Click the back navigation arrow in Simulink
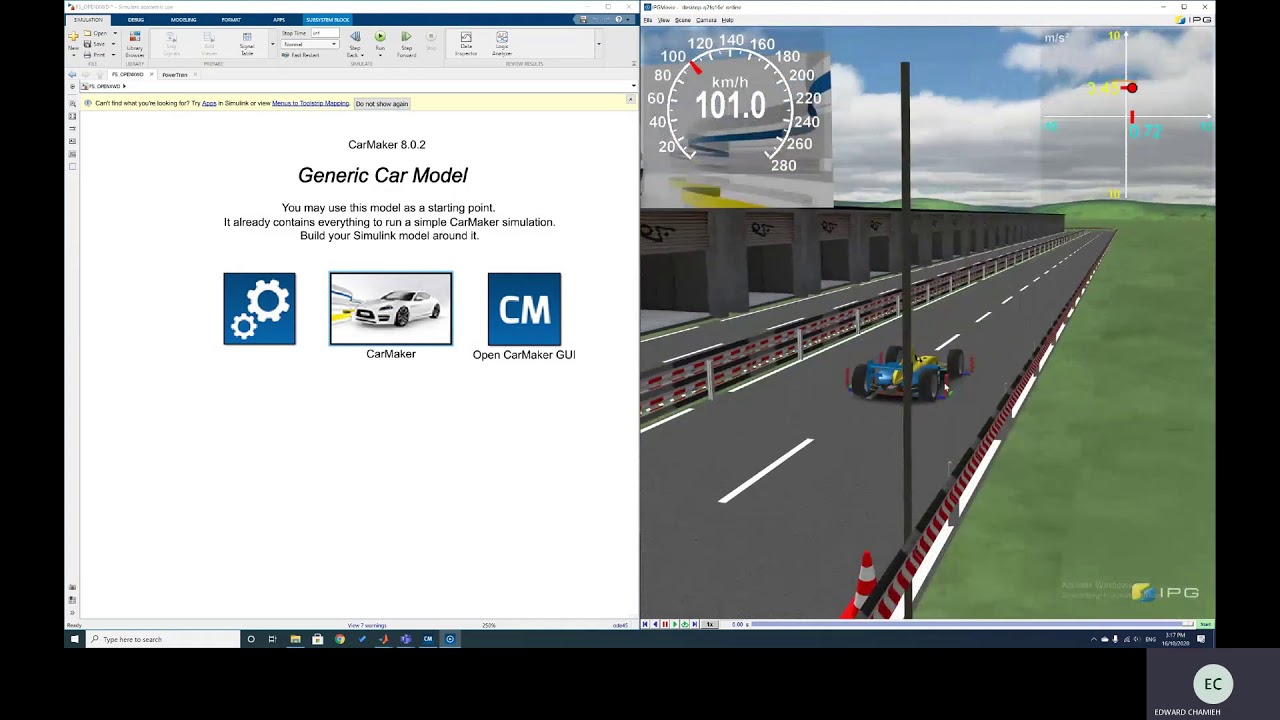Image resolution: width=1280 pixels, height=720 pixels. click(x=72, y=75)
